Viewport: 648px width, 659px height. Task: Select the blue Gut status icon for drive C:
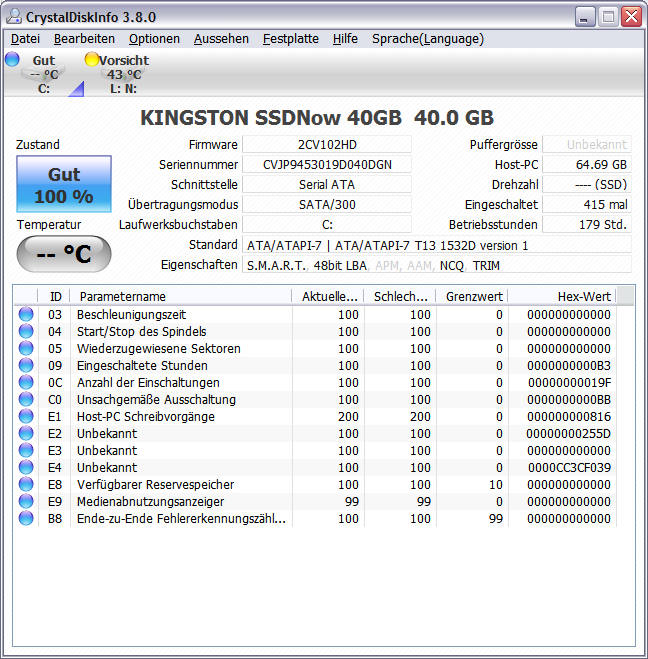pos(12,59)
